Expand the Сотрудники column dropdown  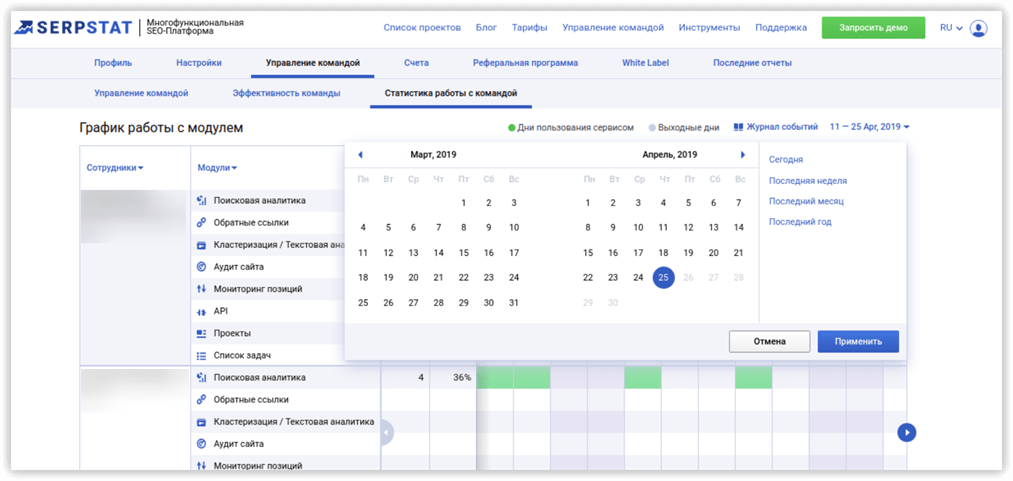pyautogui.click(x=115, y=168)
